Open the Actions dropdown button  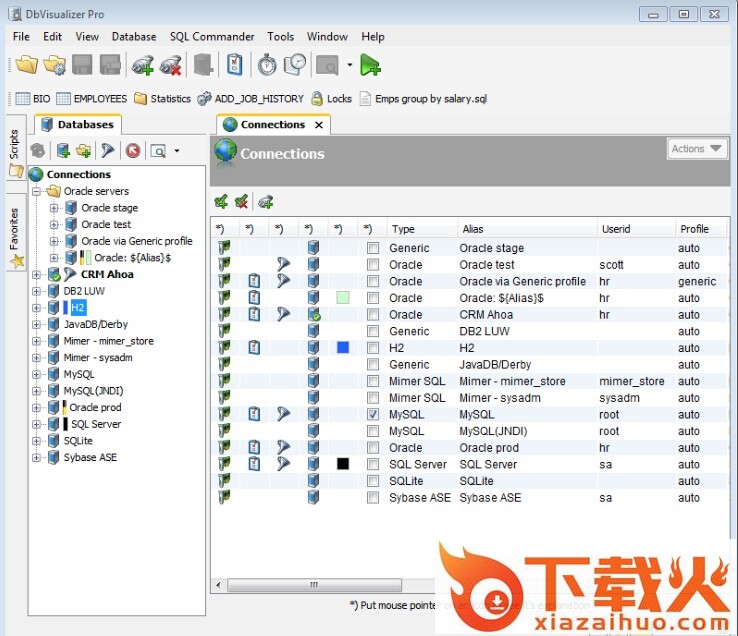pos(697,149)
